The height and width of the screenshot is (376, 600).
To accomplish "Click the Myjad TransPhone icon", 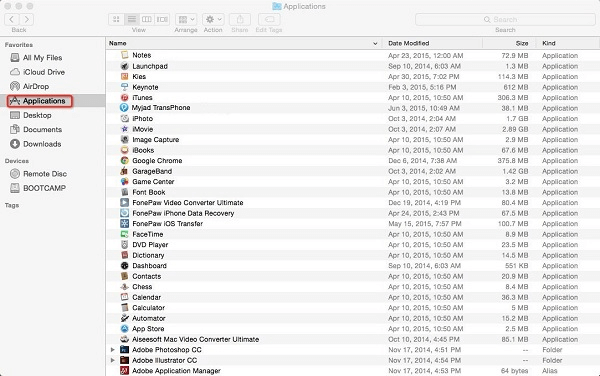I will [x=124, y=107].
